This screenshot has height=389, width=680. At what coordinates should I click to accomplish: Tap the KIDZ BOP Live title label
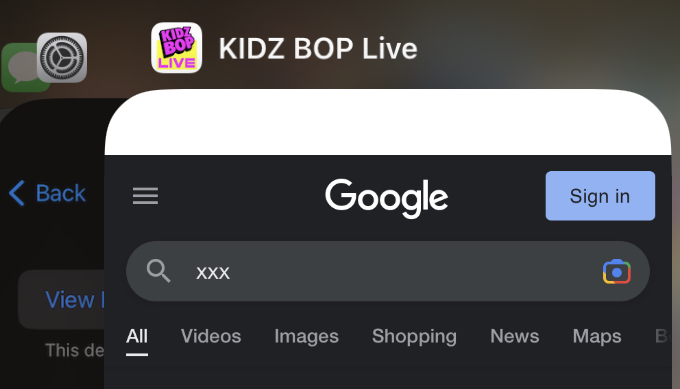coord(318,48)
